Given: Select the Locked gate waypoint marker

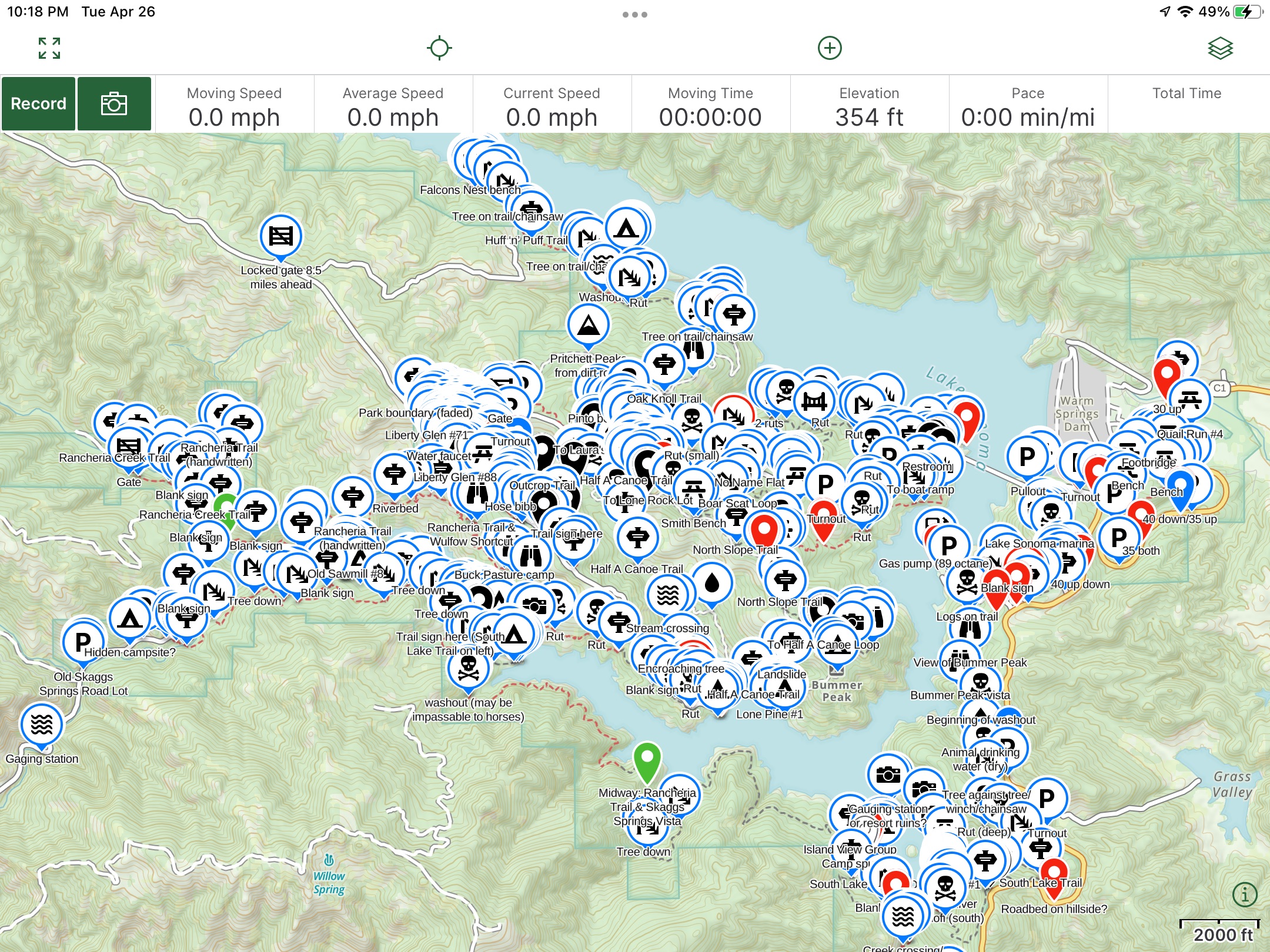Looking at the screenshot, I should (x=280, y=236).
